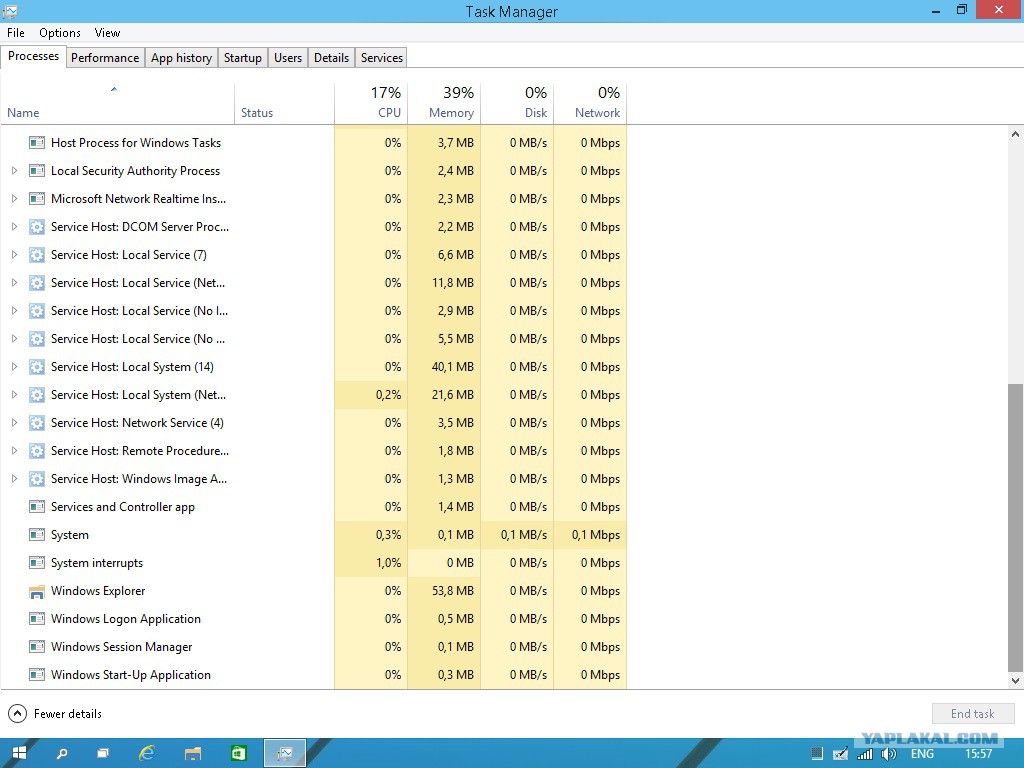Click the Service Host: Remote Procedure gear icon
The width and height of the screenshot is (1024, 768).
pos(37,451)
